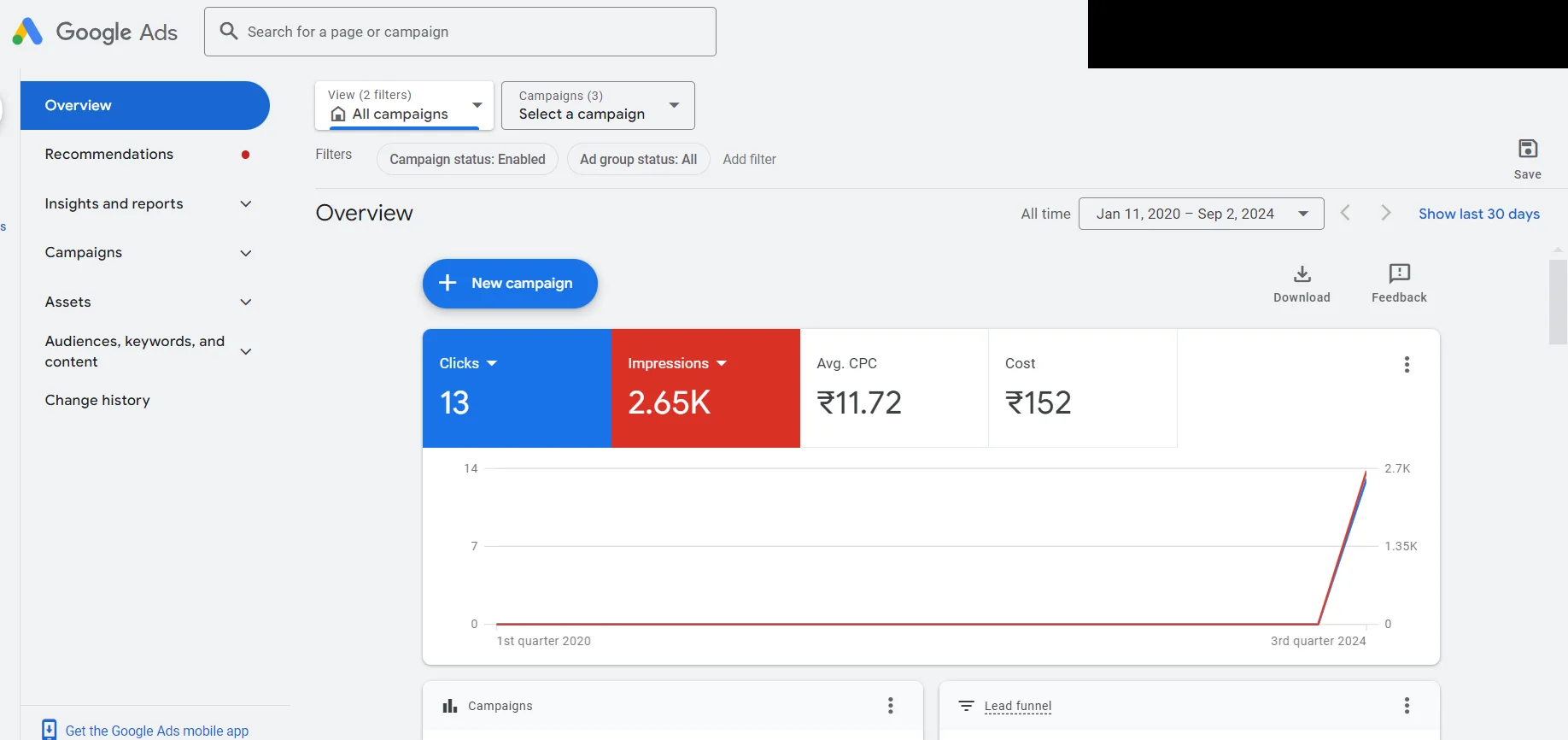
Task: Go to previous date range arrow
Action: click(1345, 213)
